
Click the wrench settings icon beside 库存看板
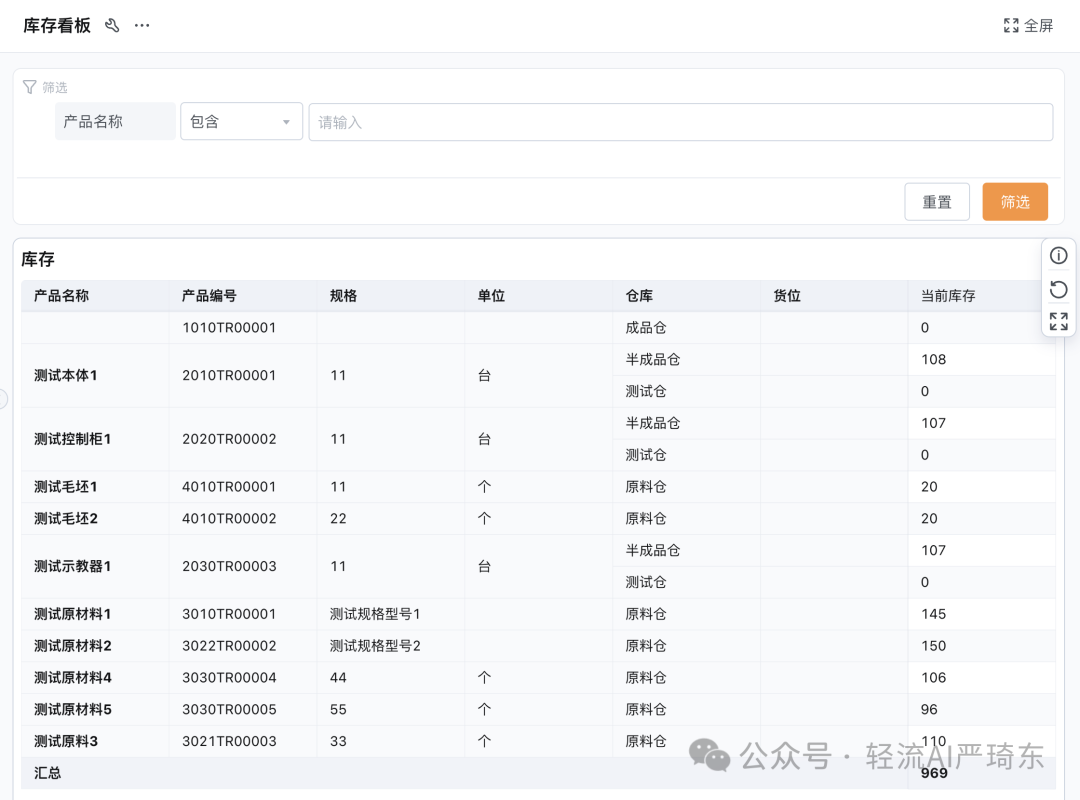click(x=111, y=25)
